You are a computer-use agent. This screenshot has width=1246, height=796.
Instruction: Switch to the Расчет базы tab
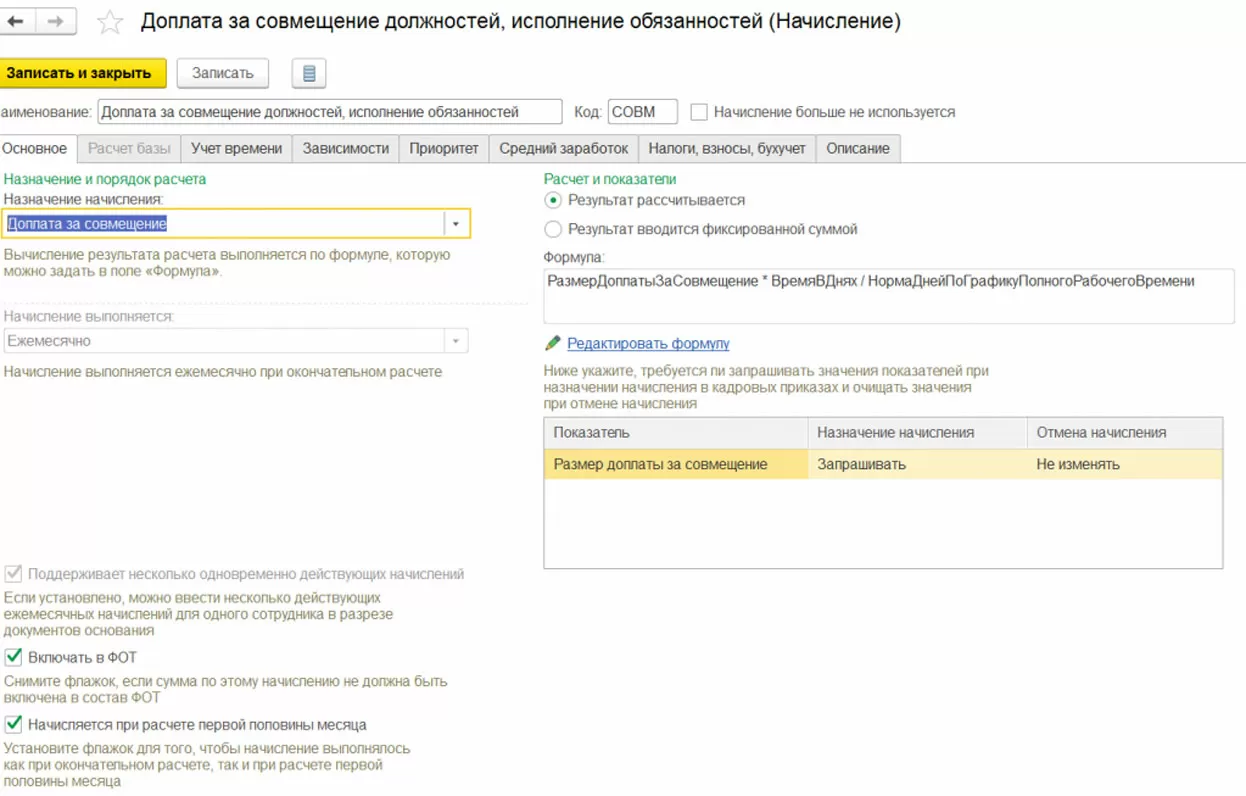129,148
